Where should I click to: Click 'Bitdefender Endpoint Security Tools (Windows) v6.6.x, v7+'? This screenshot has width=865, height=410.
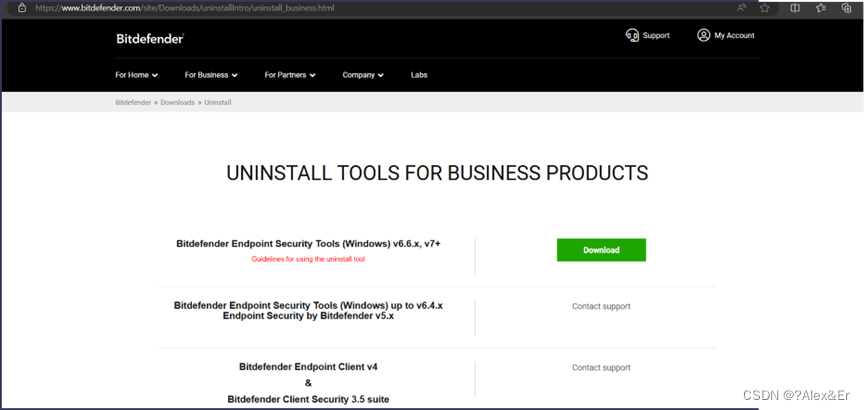point(308,243)
